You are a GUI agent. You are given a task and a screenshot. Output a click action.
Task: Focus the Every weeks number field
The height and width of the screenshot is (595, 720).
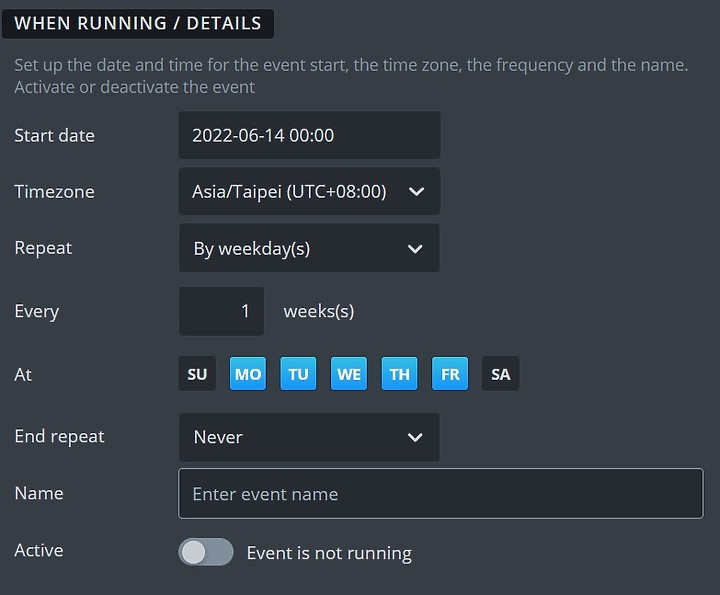coord(222,311)
